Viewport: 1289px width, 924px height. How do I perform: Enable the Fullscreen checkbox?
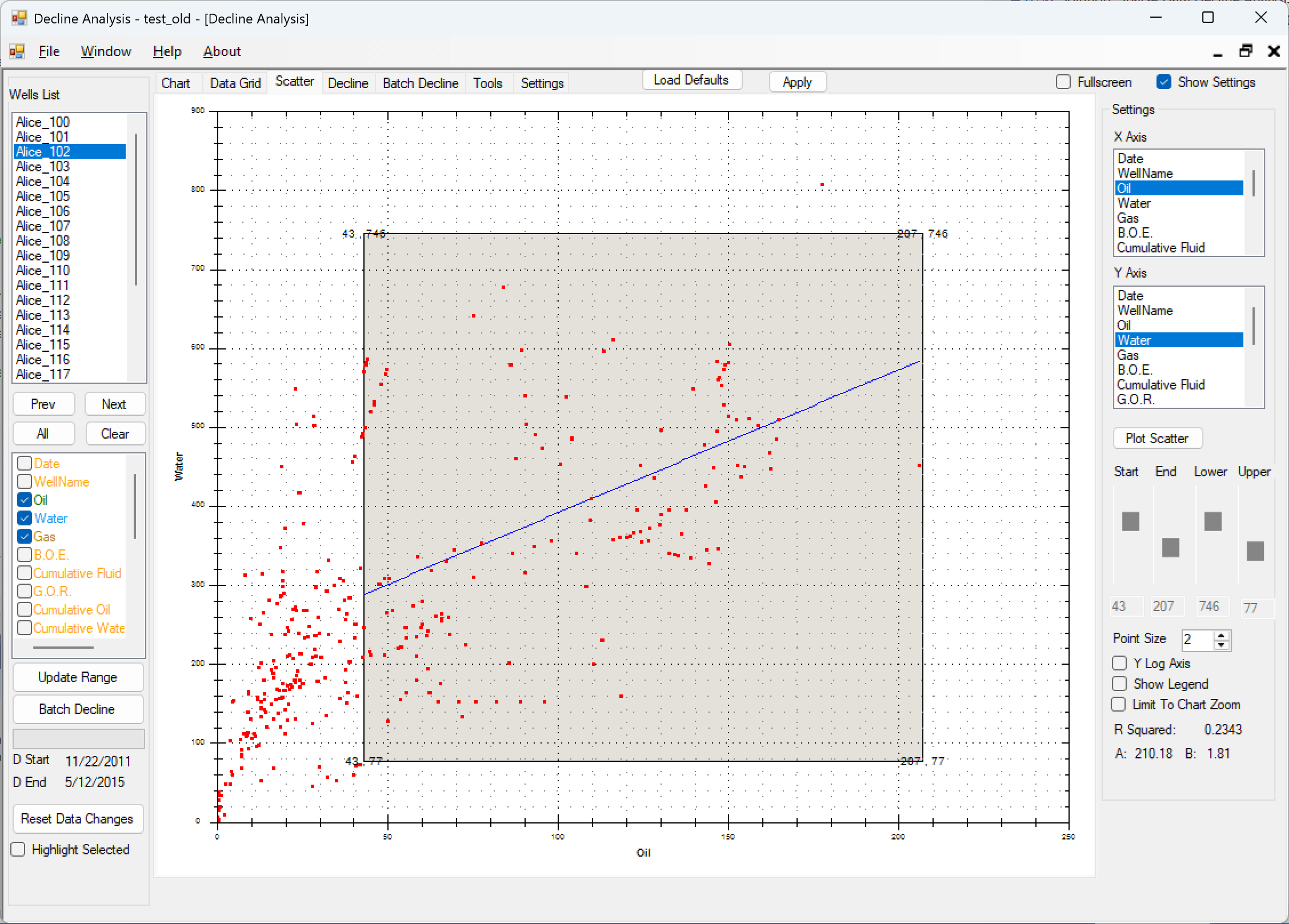tap(1063, 82)
